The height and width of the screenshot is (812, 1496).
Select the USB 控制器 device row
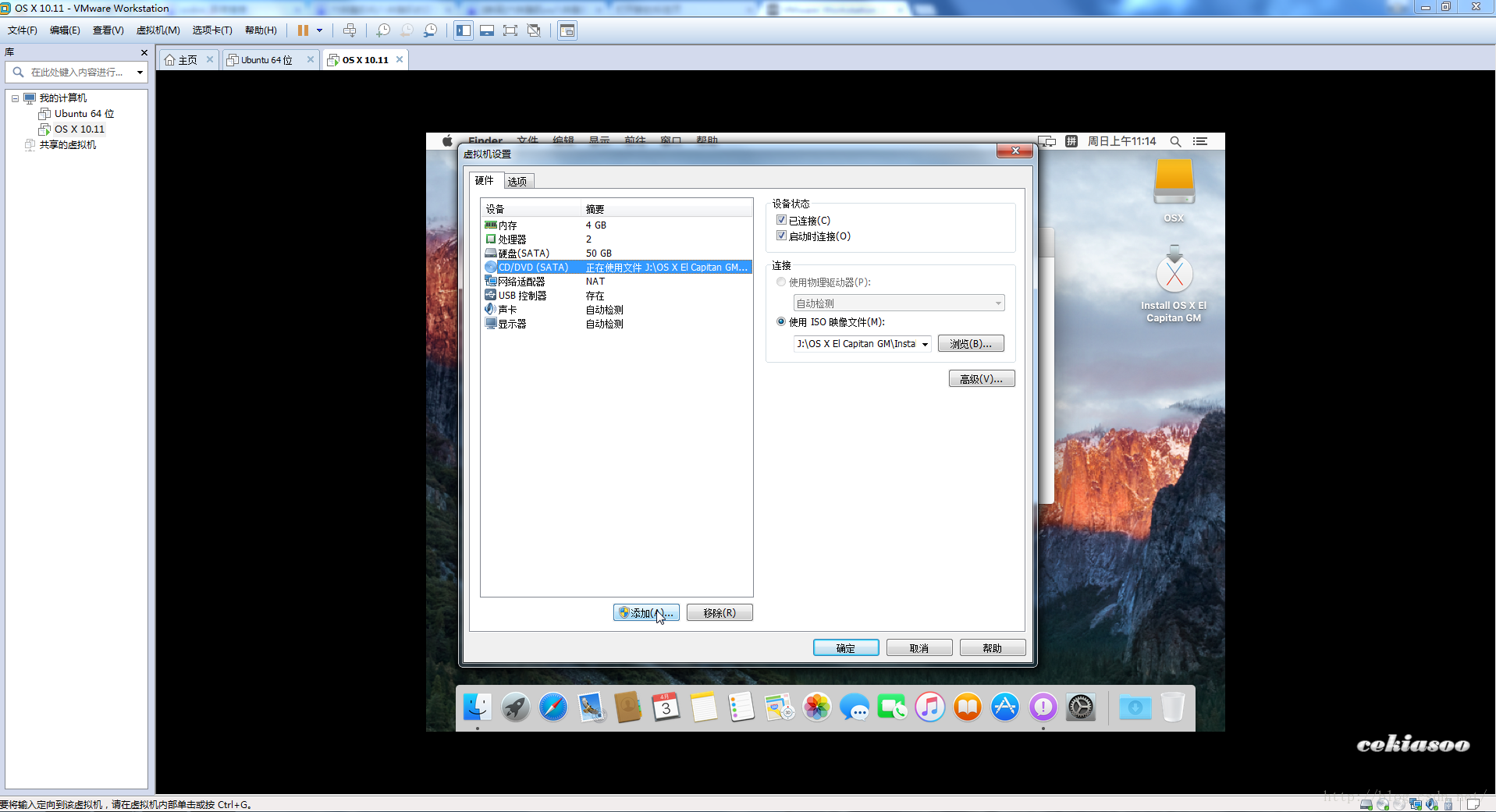pos(617,296)
